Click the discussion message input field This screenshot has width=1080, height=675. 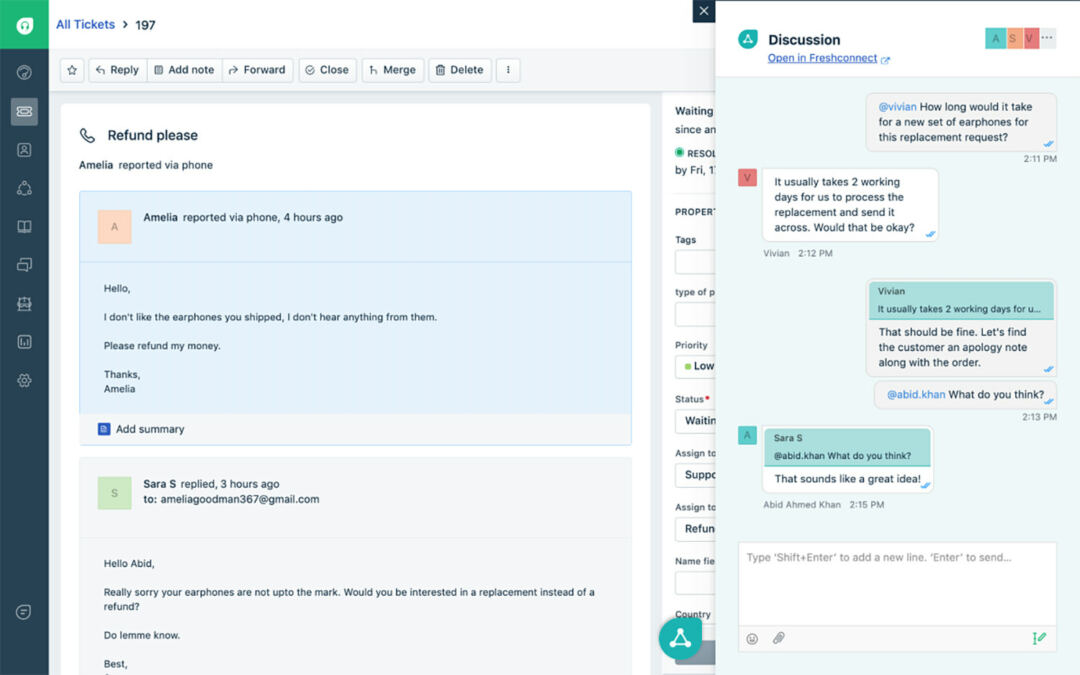[x=897, y=582]
